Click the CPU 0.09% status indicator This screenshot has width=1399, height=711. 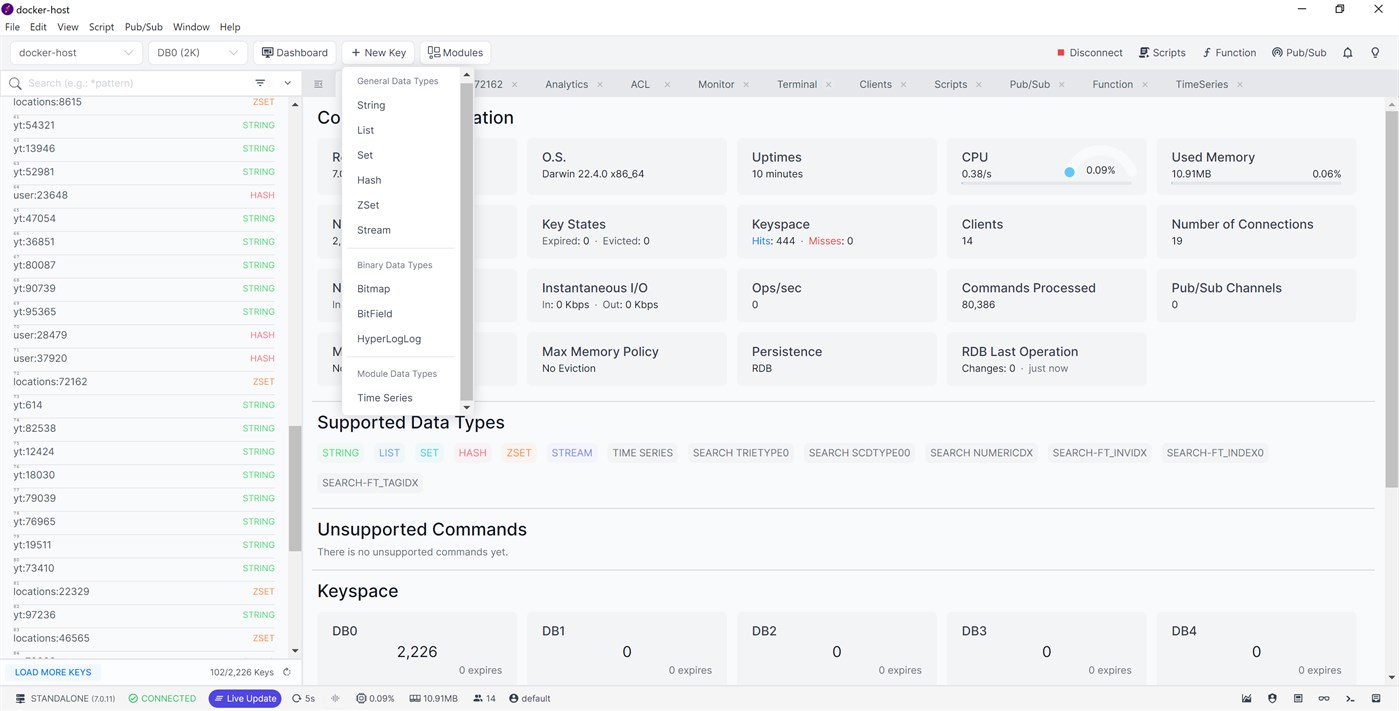(x=375, y=699)
